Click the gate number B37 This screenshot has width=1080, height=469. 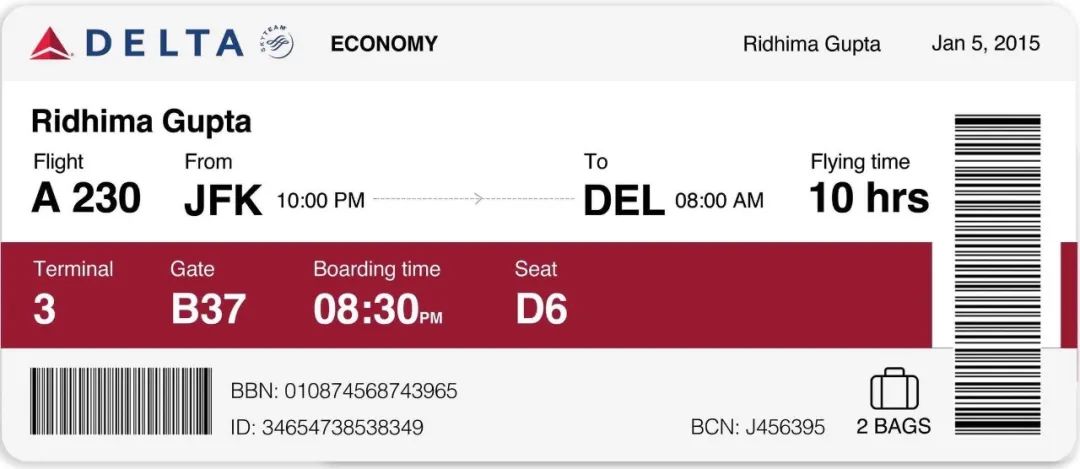click(208, 309)
